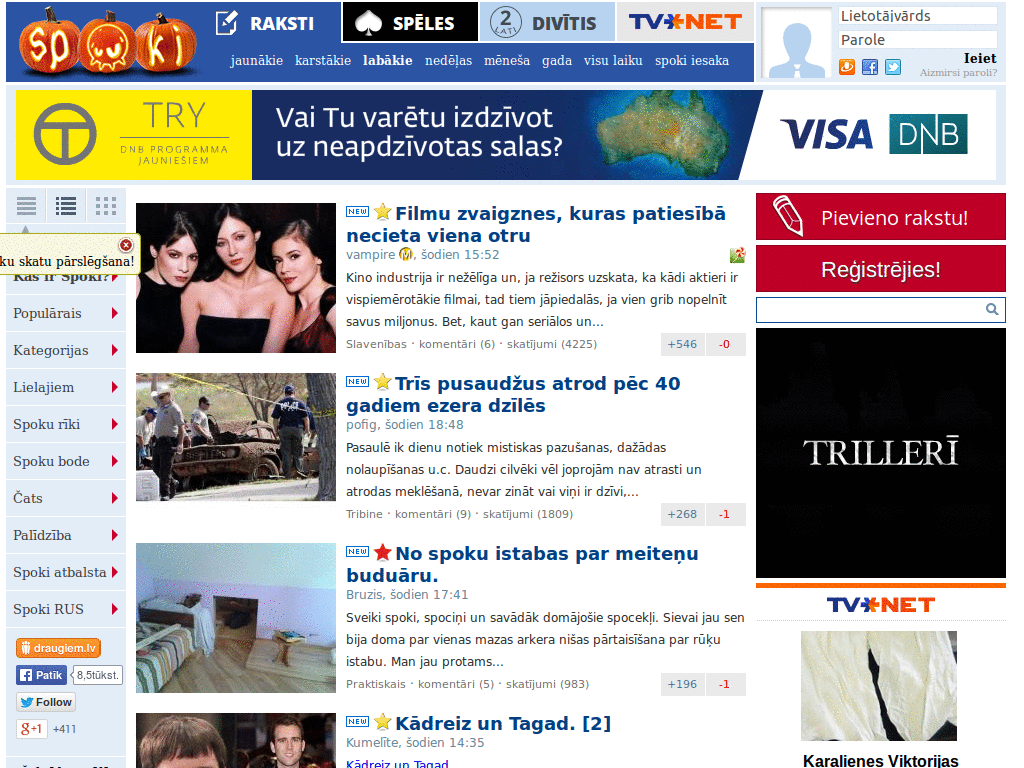Viewport: 1024px width, 768px height.
Task: Open the SPĒLES tab
Action: point(409,23)
